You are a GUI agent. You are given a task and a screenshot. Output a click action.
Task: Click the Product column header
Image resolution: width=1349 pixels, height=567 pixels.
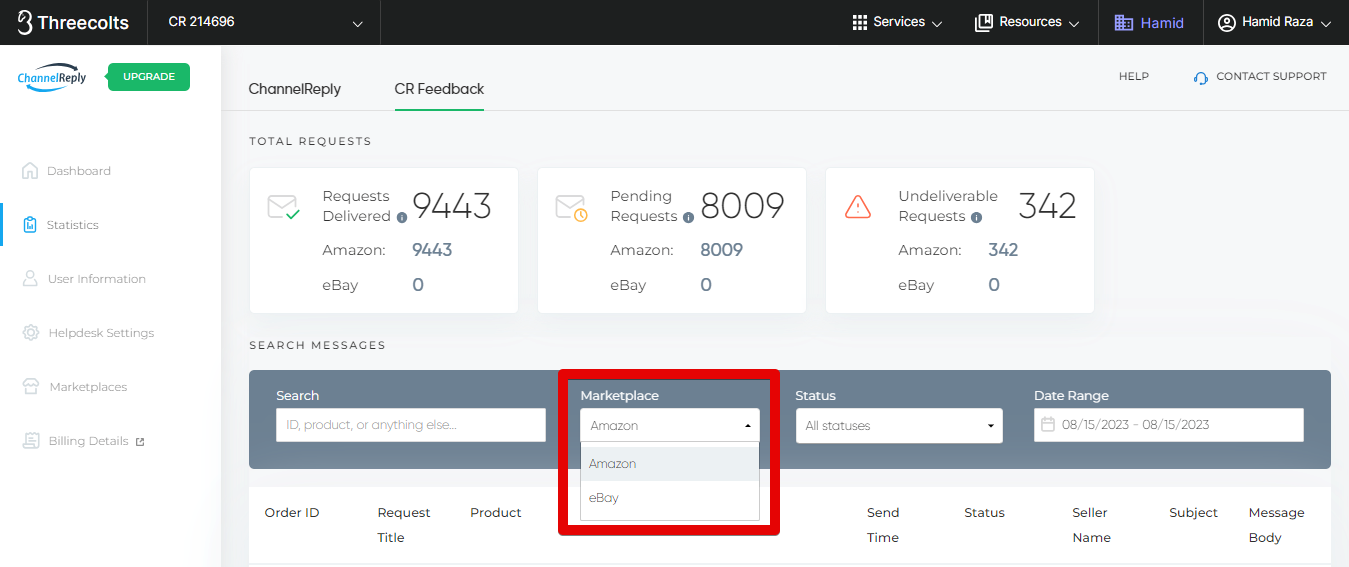[496, 513]
